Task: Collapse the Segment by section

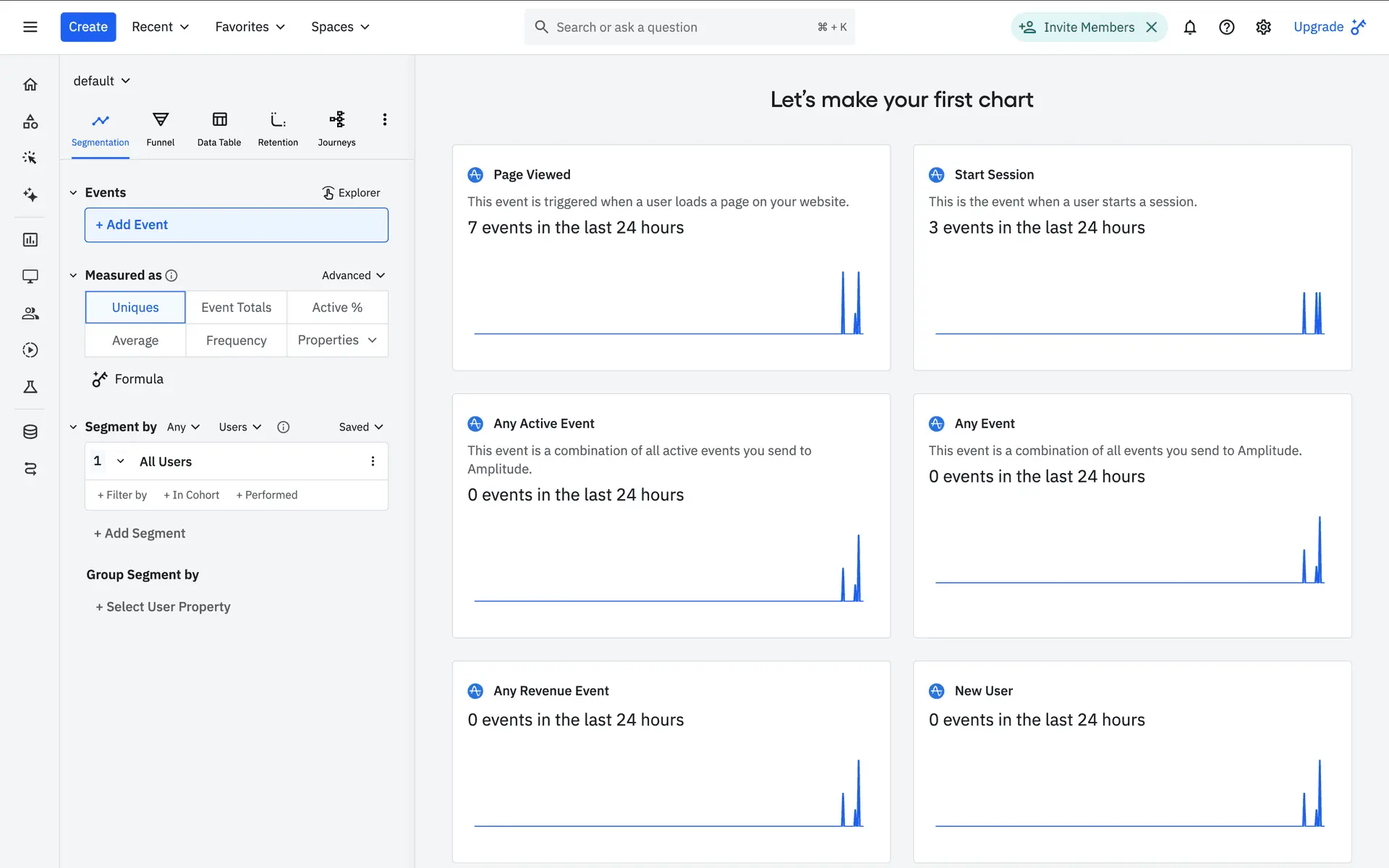Action: [x=73, y=427]
